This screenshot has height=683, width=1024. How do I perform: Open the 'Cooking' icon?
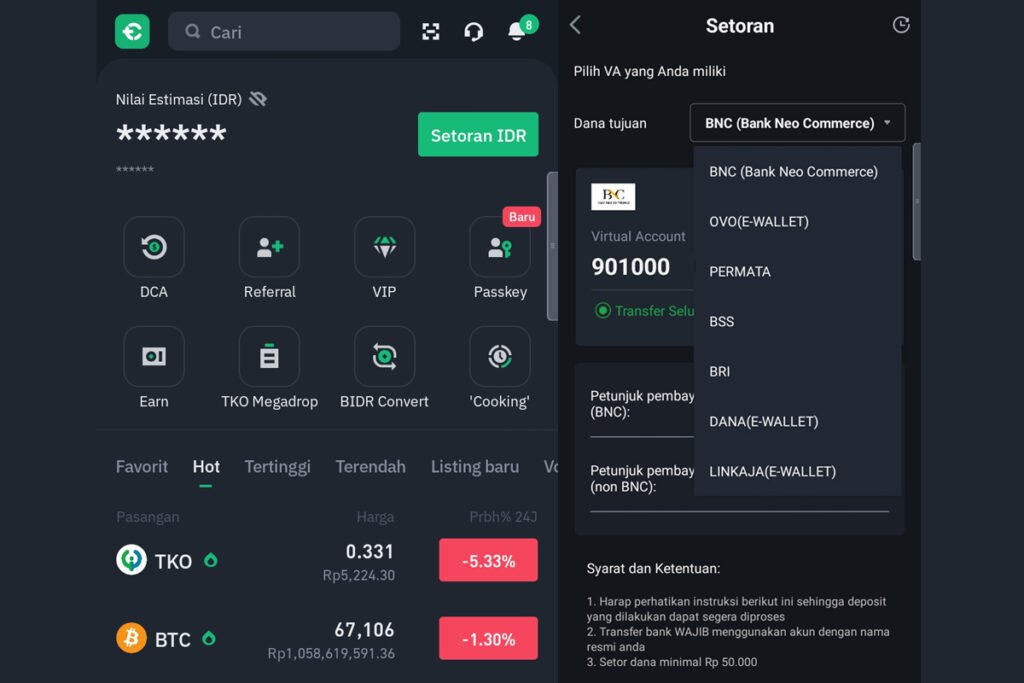pyautogui.click(x=500, y=357)
